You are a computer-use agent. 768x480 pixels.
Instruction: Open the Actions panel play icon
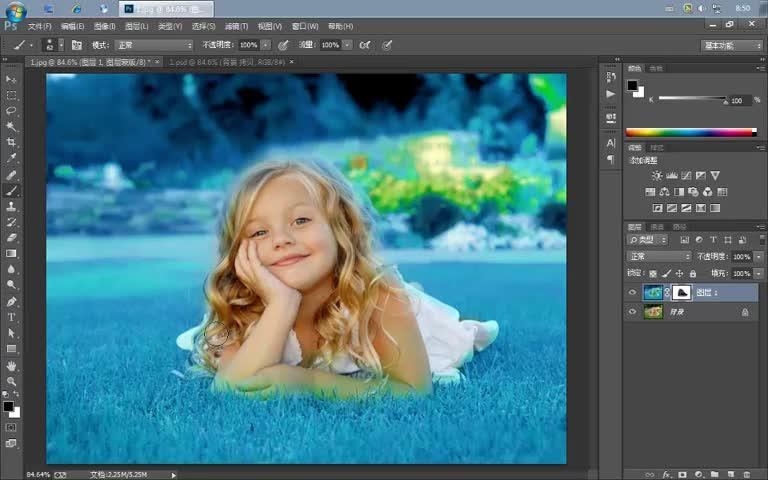pos(610,94)
